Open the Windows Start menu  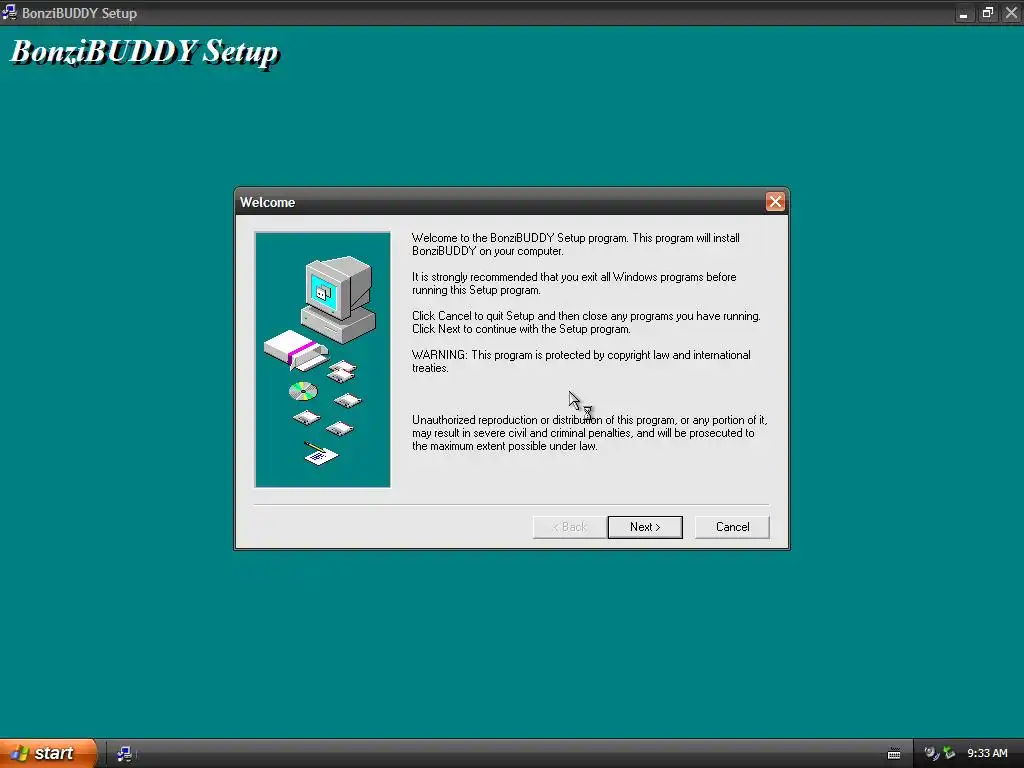click(x=48, y=753)
